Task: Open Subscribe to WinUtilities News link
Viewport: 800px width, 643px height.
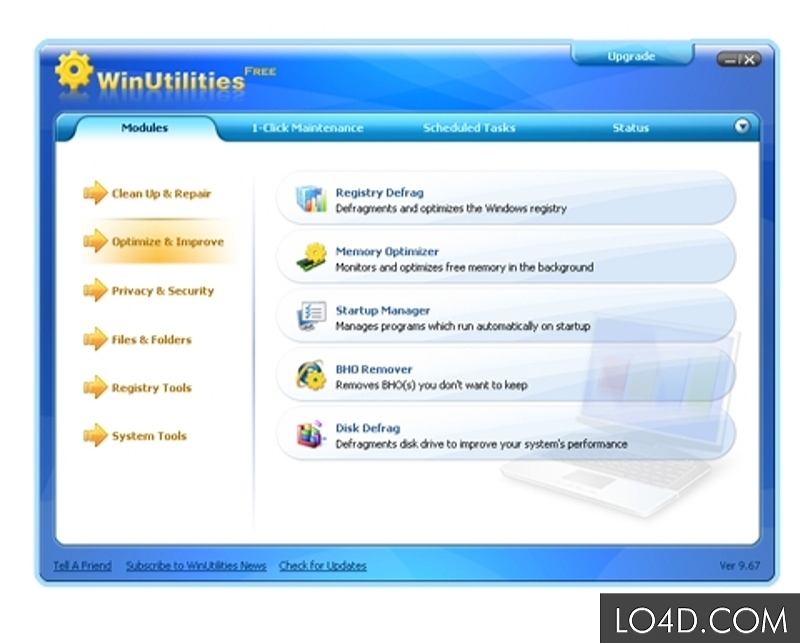Action: coord(196,565)
